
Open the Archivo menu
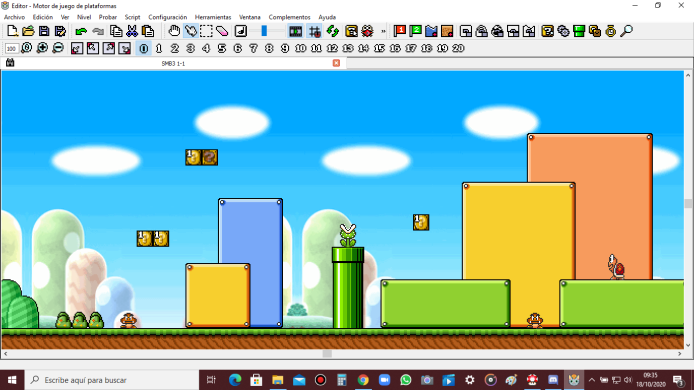coord(15,17)
